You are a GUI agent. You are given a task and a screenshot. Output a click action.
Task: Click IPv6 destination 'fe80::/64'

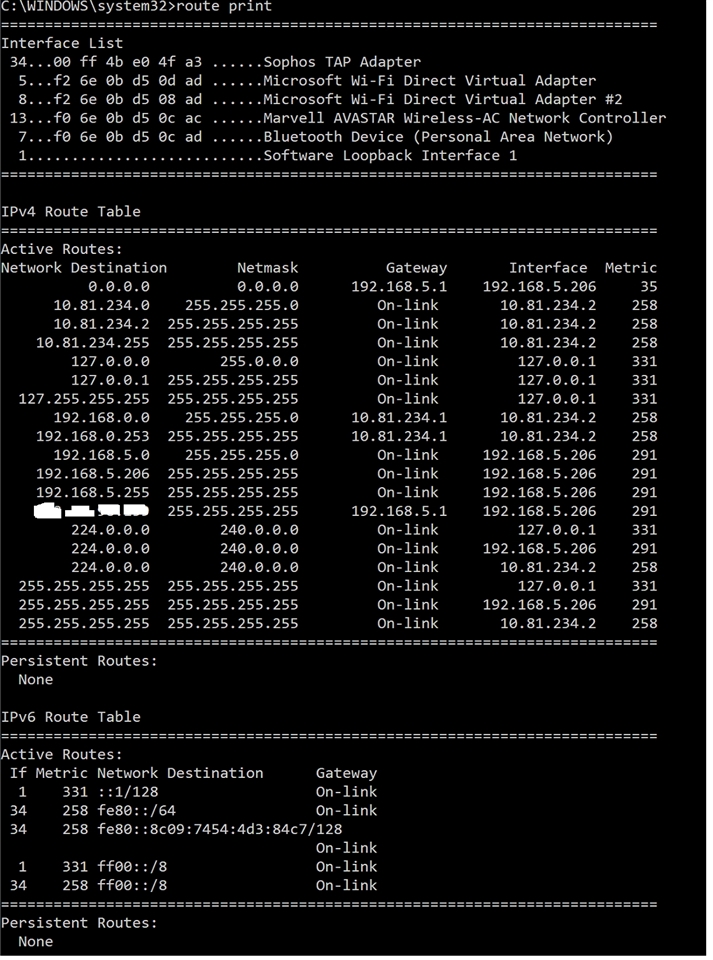coord(136,811)
